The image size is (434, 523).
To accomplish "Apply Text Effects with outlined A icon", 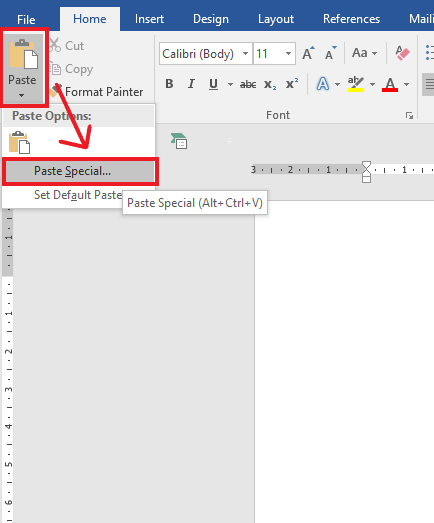I will pyautogui.click(x=323, y=84).
